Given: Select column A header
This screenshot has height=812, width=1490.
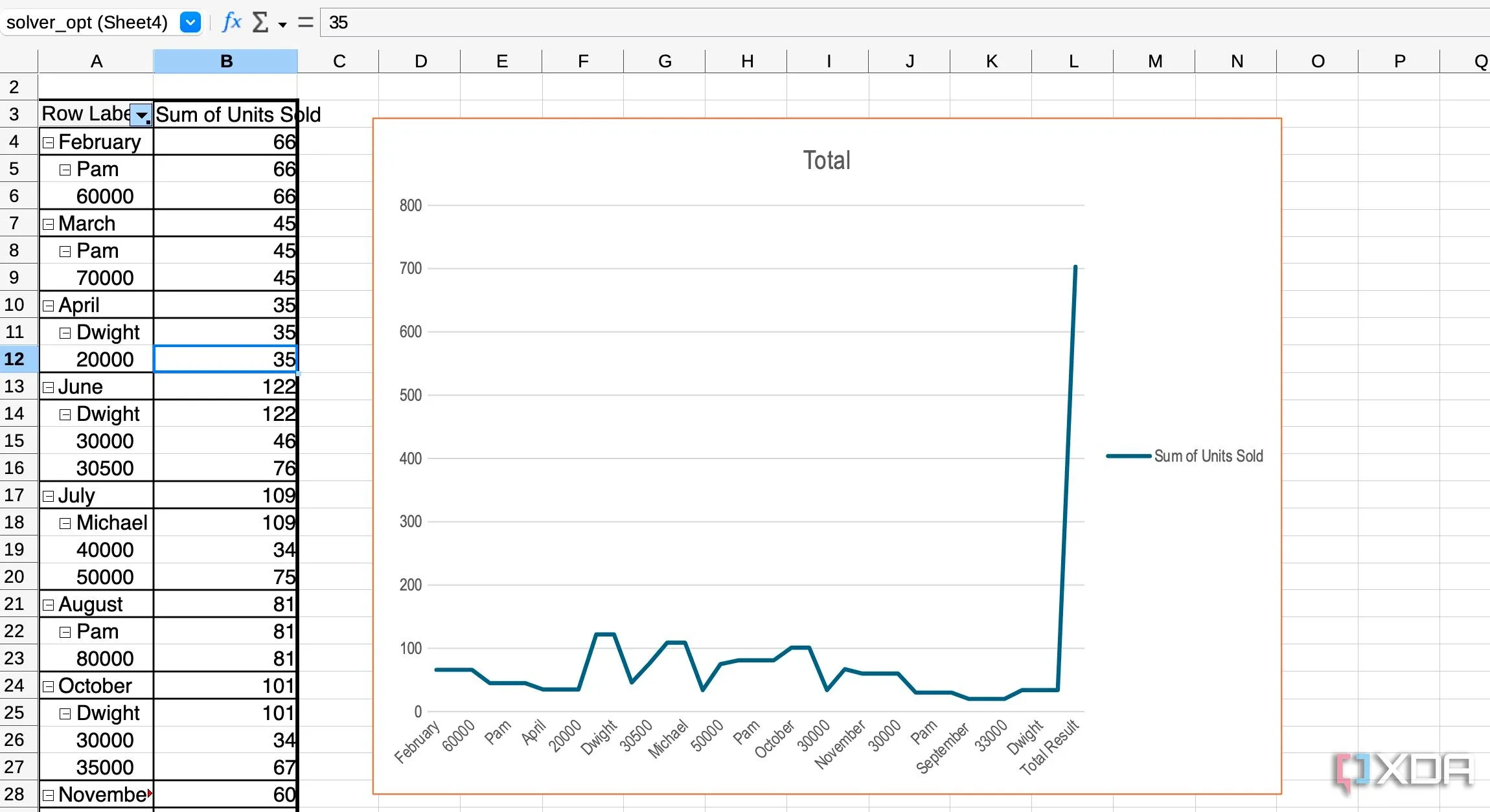Looking at the screenshot, I should 96,62.
